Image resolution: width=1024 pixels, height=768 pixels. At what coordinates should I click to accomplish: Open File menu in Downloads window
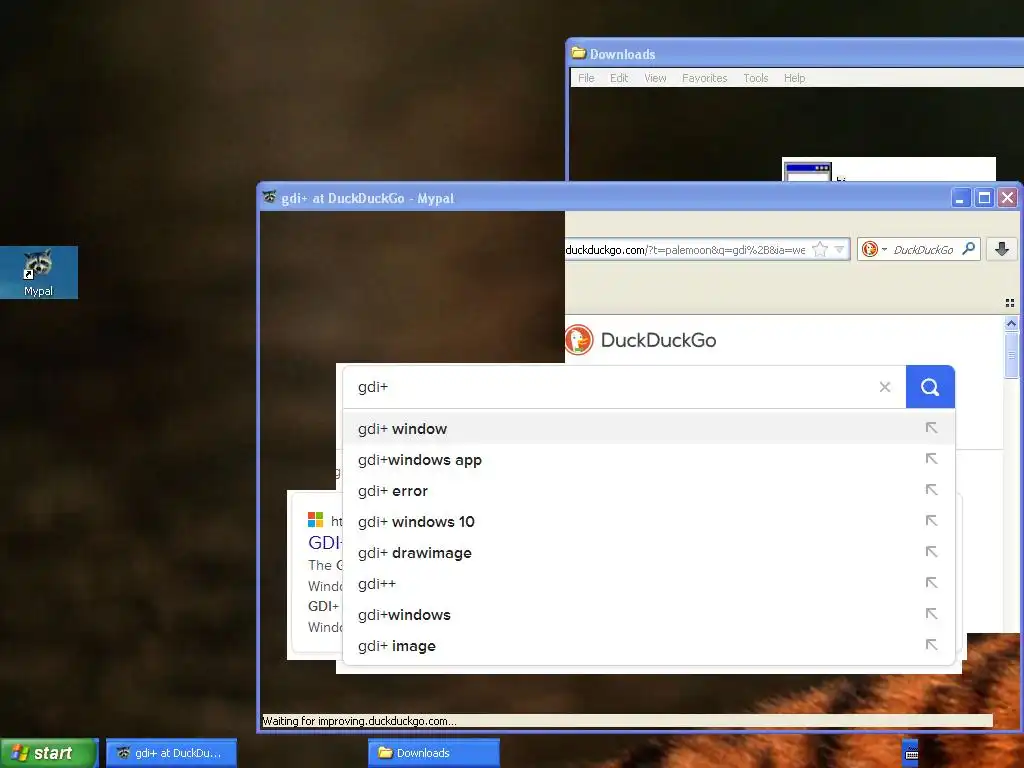[x=586, y=78]
